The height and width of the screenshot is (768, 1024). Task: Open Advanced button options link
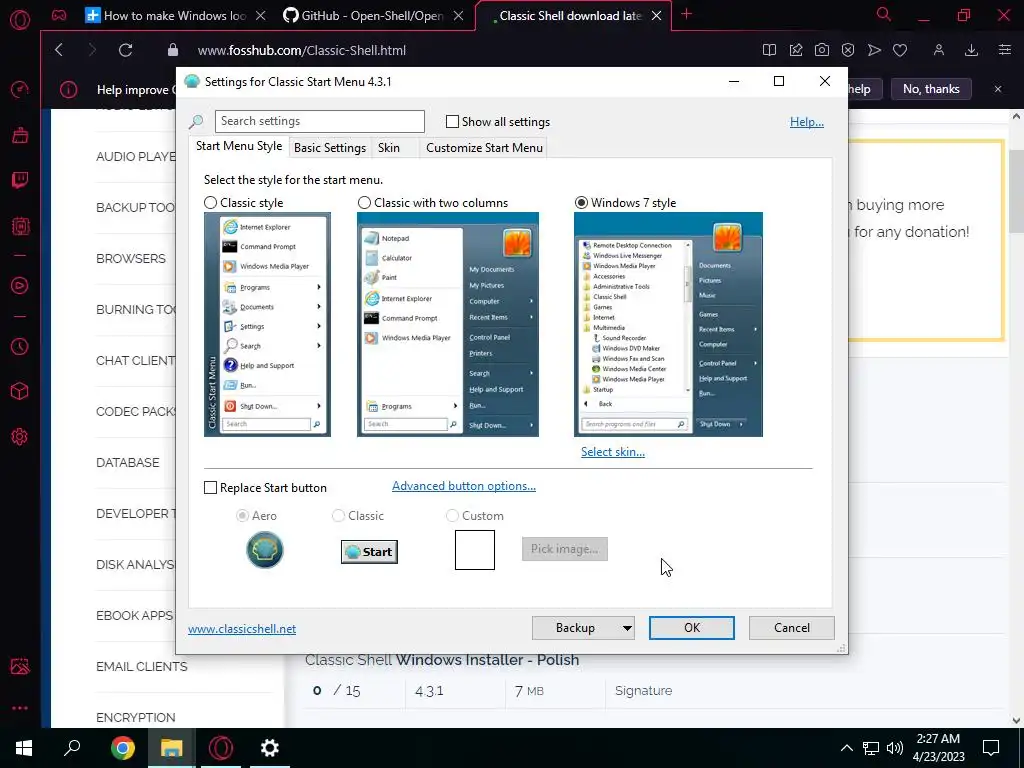tap(464, 486)
